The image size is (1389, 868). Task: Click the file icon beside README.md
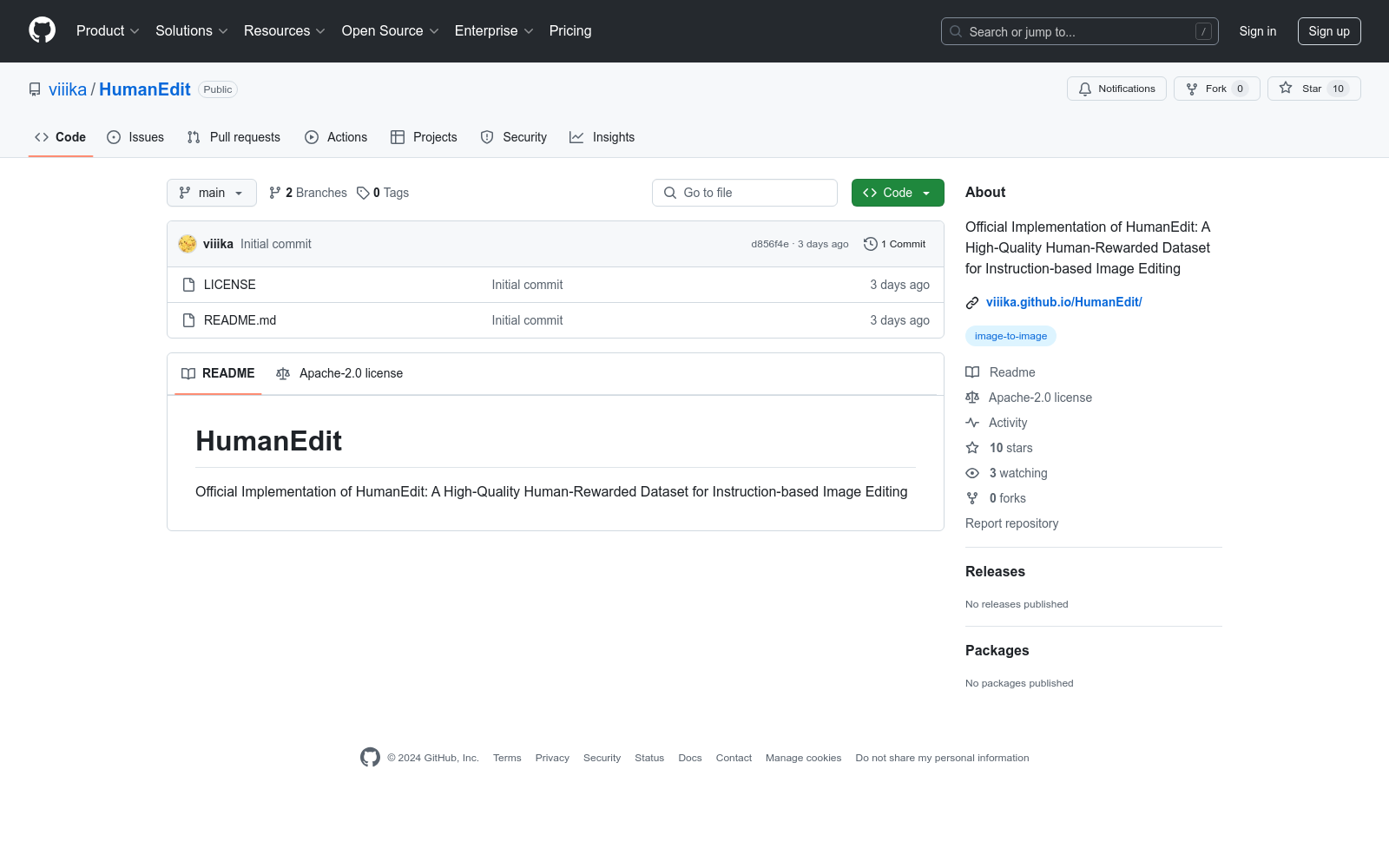coord(188,320)
